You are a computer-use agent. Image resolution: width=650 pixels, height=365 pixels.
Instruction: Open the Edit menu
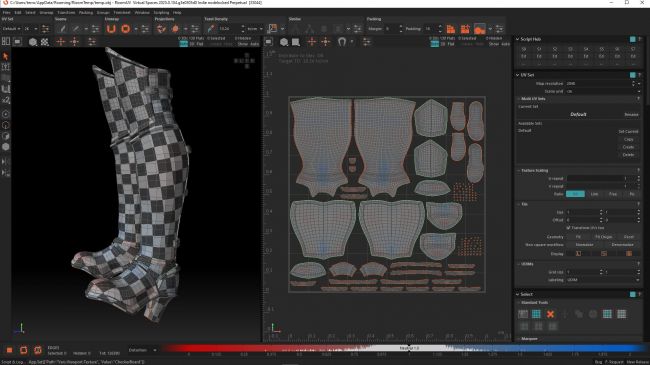point(18,12)
